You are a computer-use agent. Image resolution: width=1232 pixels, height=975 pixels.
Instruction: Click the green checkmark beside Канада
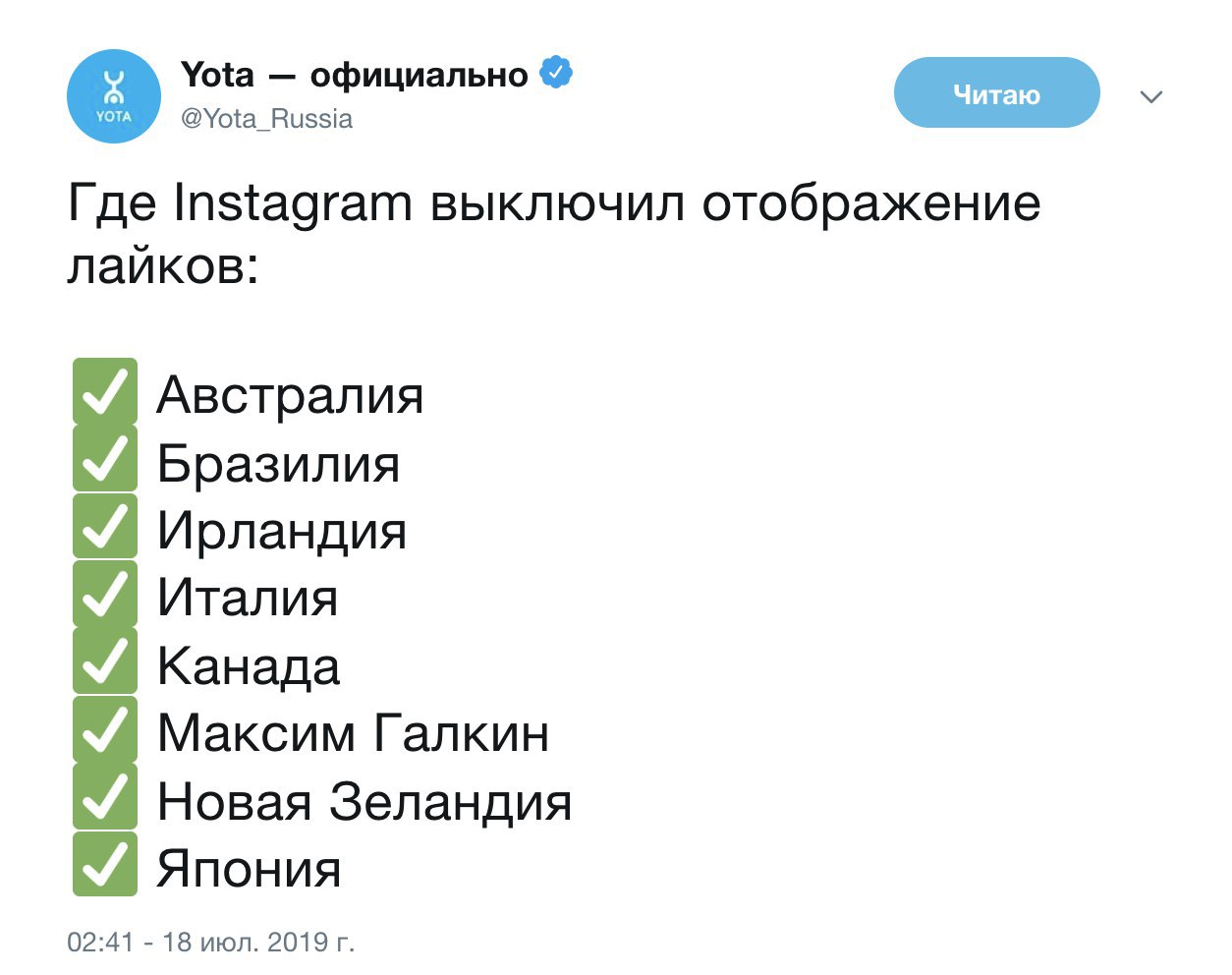[105, 662]
